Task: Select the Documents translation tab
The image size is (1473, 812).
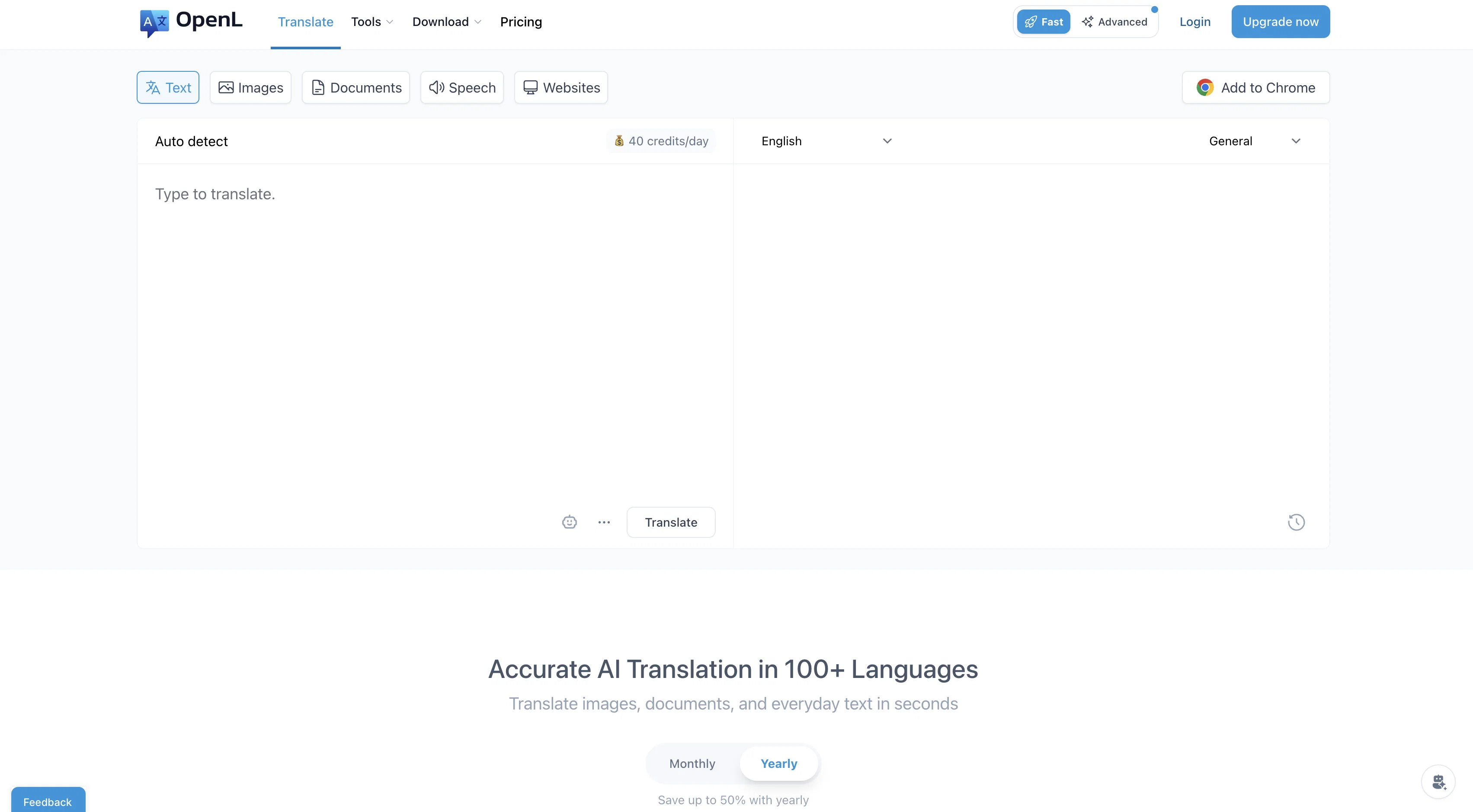Action: tap(355, 87)
